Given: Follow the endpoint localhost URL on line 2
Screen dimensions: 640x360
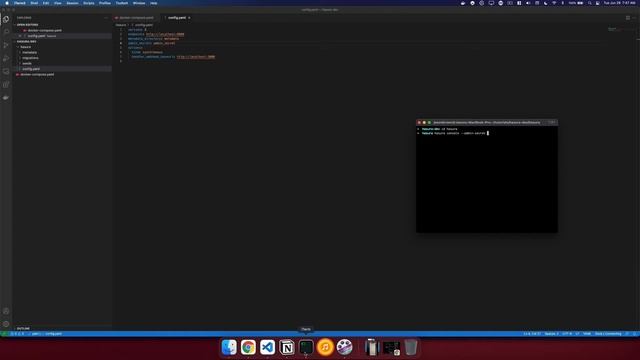Looking at the screenshot, I should tap(165, 34).
